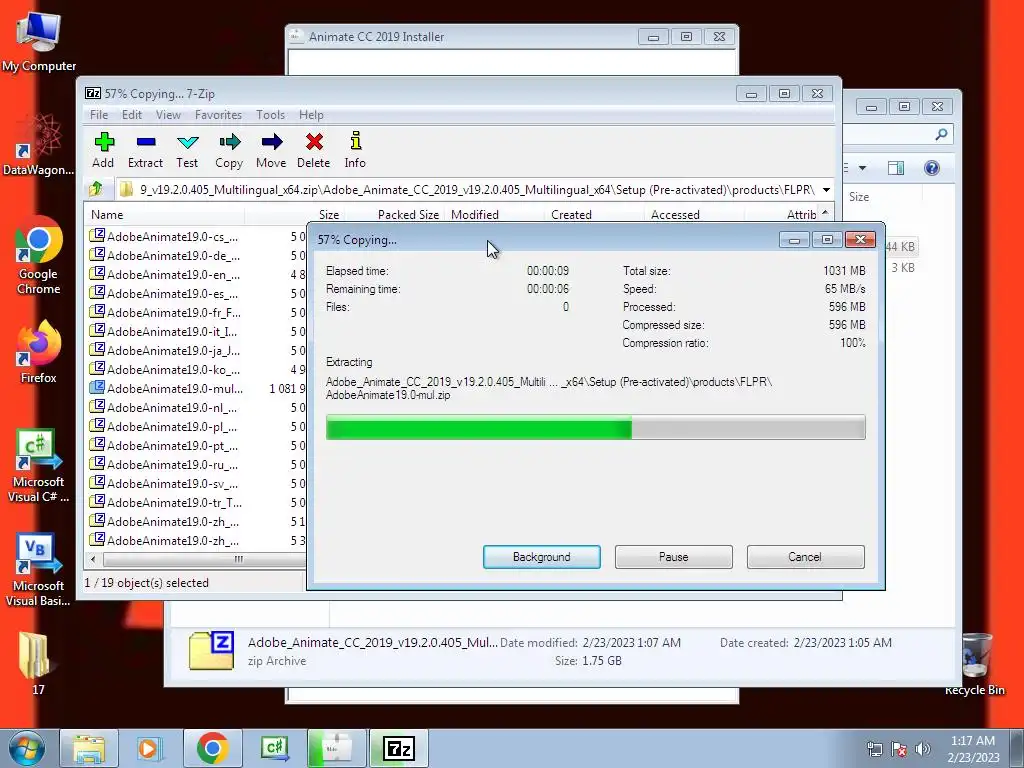Select the AdobeAnimate19.0-ru_ file
Viewport: 1024px width, 768px height.
coord(165,464)
